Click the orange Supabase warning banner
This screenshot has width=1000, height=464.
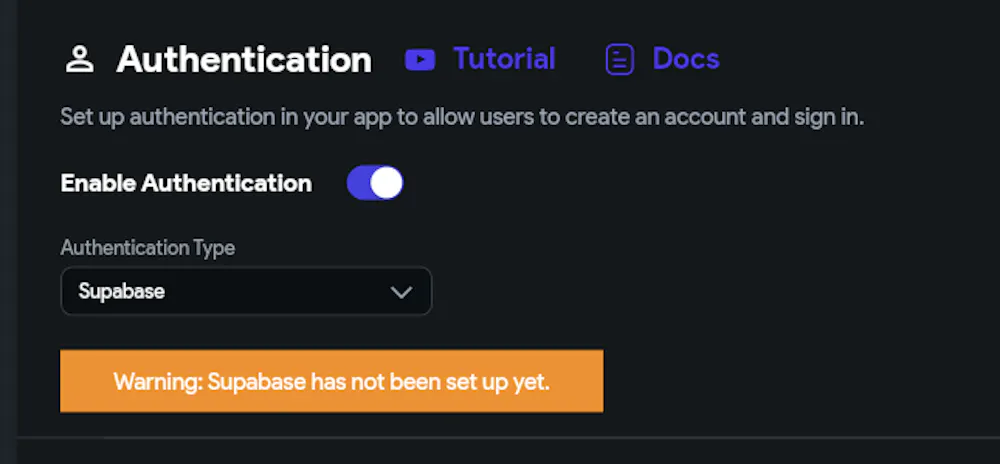(x=331, y=381)
